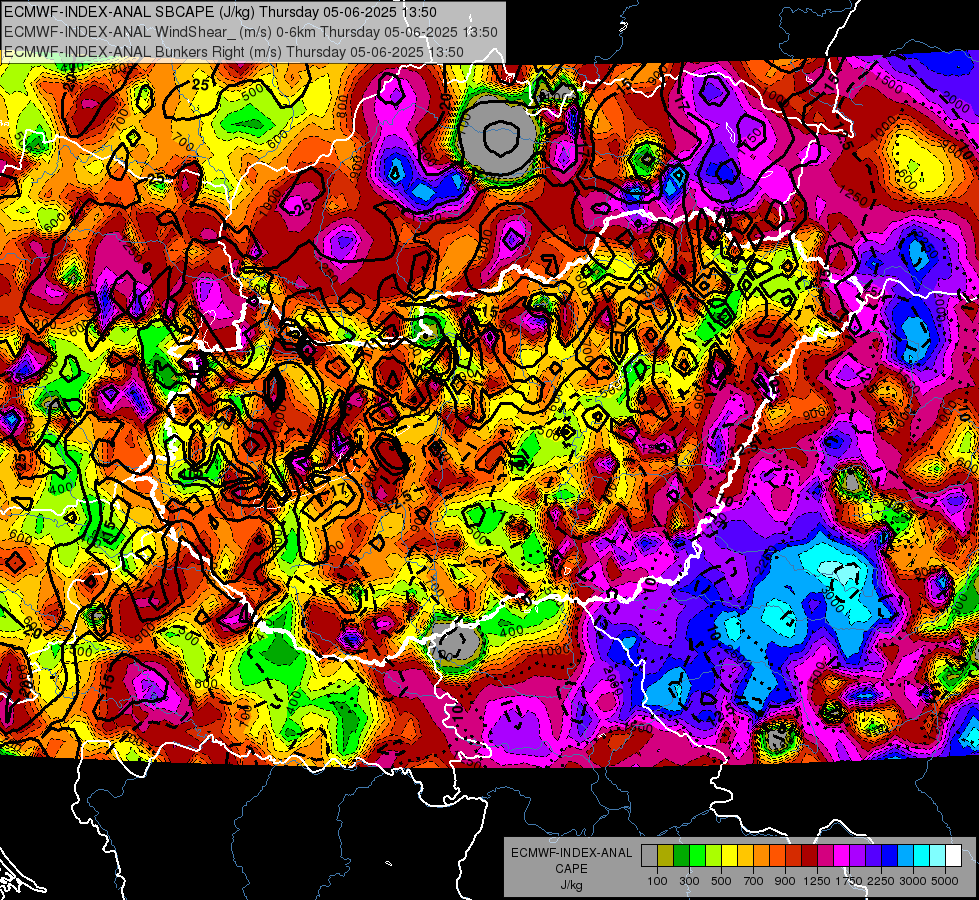979x900 pixels.
Task: Select the pure blue legend swatch after 2250
Action: pyautogui.click(x=890, y=856)
